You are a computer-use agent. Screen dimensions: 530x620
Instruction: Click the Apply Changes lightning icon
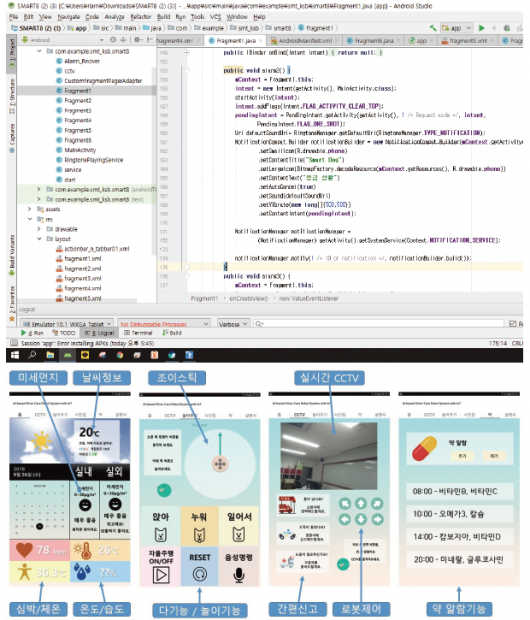[x=494, y=28]
